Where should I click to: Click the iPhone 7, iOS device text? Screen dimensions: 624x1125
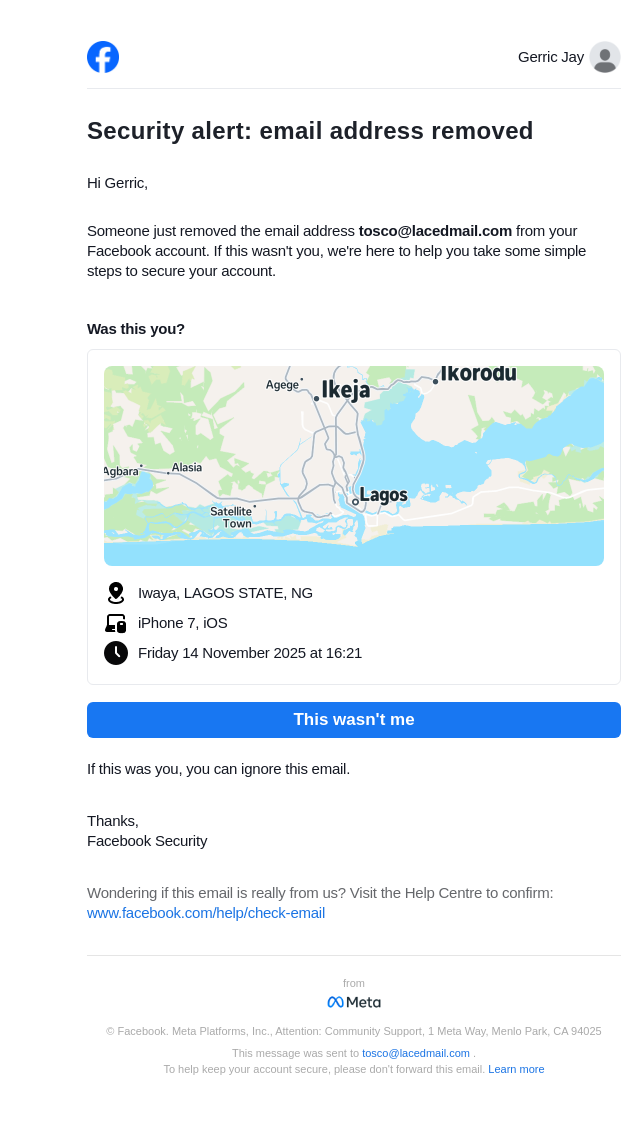click(x=183, y=623)
